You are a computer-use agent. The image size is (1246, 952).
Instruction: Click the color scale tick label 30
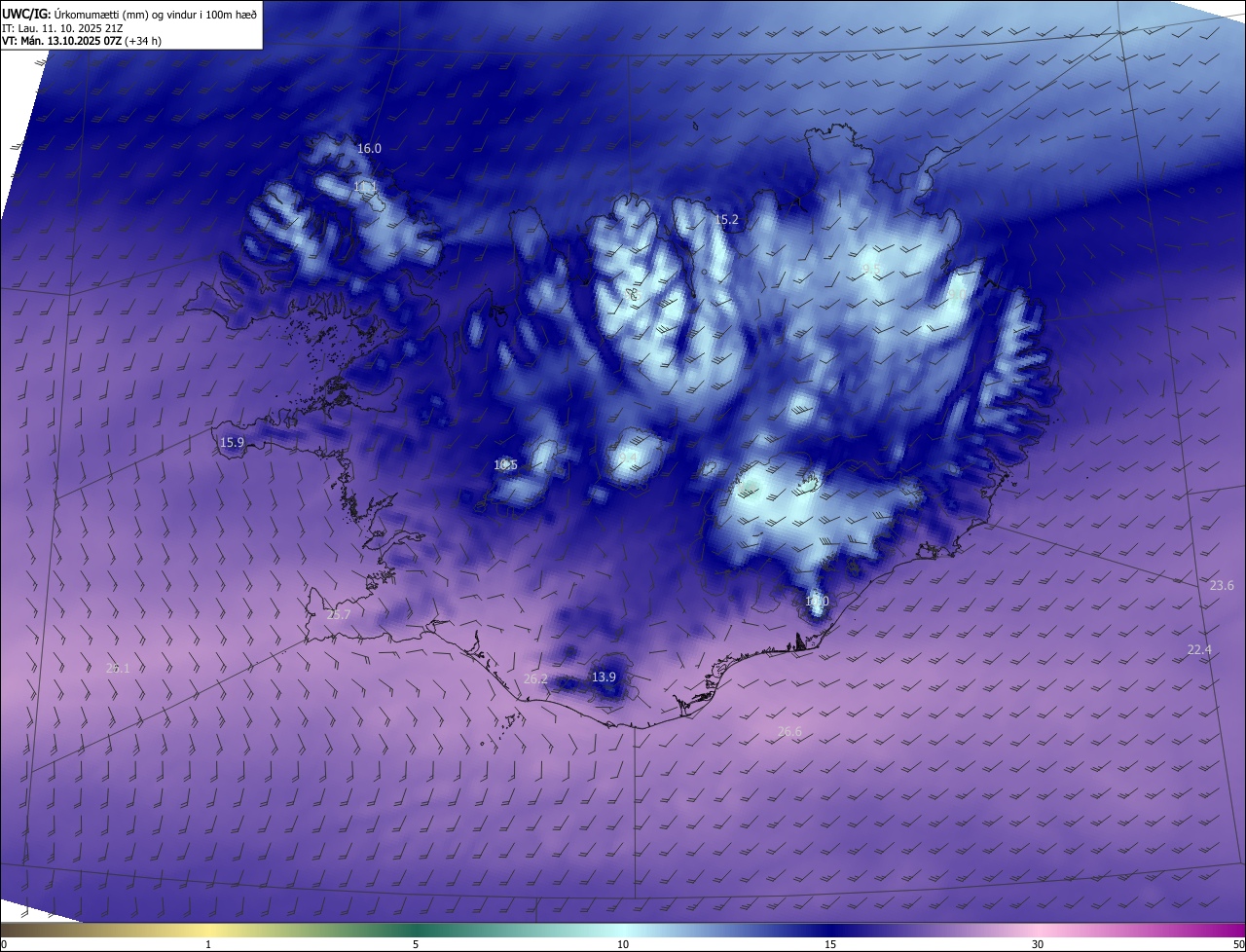(1038, 944)
